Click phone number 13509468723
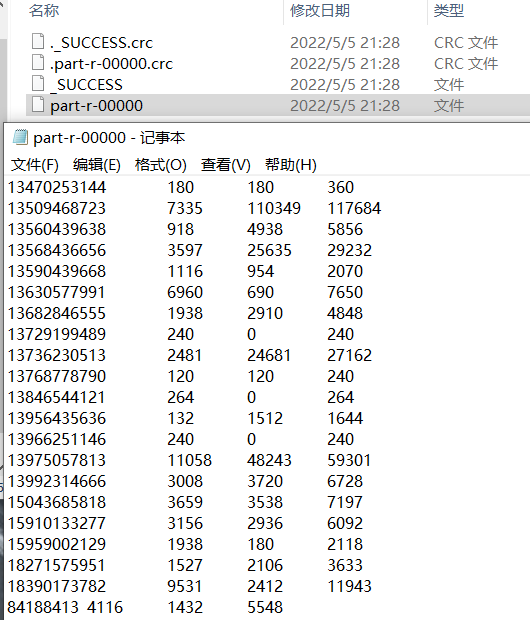Screen dimensions: 530x620 tap(57, 208)
